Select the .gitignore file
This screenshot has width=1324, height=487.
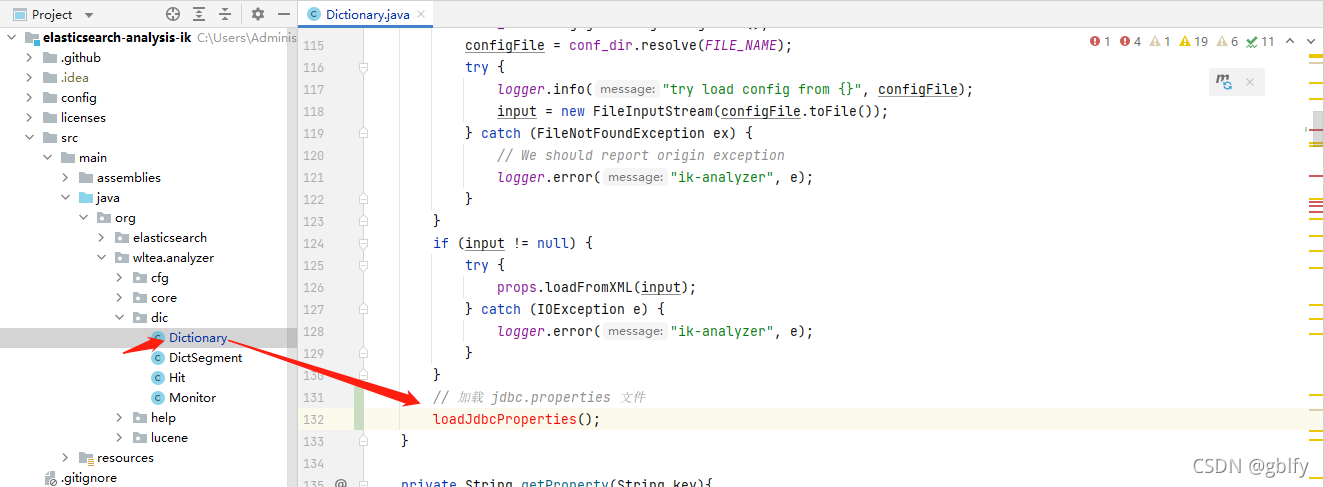tap(149, 477)
